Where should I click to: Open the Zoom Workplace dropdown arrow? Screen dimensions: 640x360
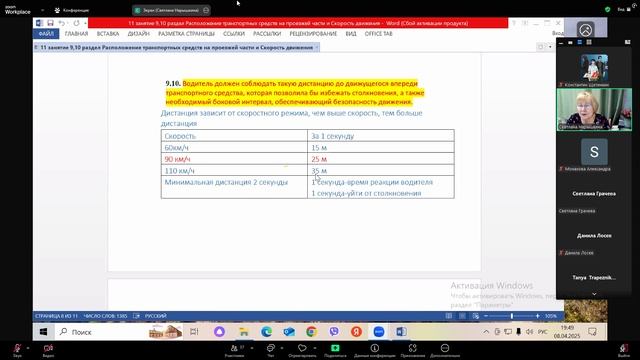click(42, 10)
